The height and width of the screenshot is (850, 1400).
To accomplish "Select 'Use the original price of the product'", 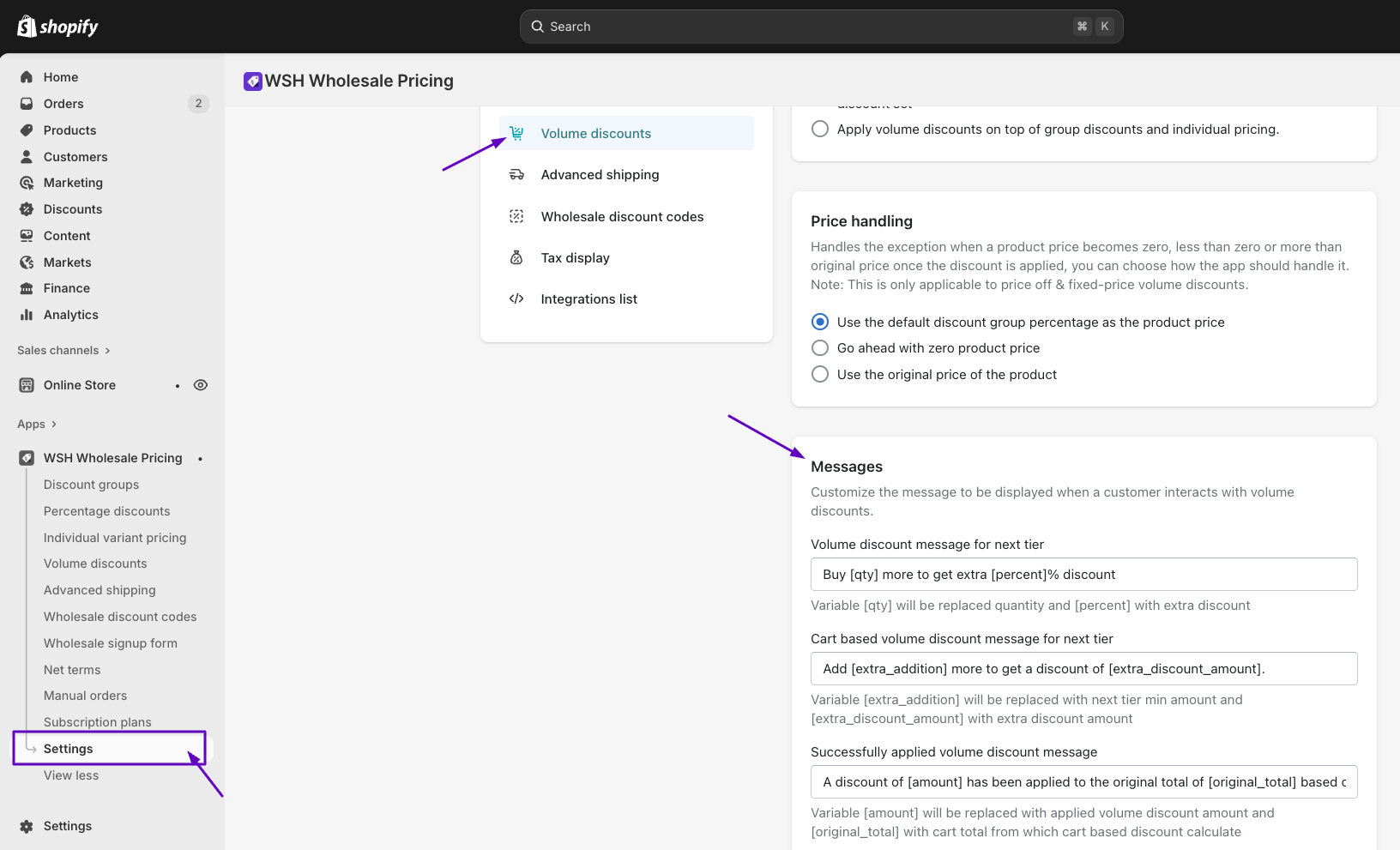I will [820, 375].
